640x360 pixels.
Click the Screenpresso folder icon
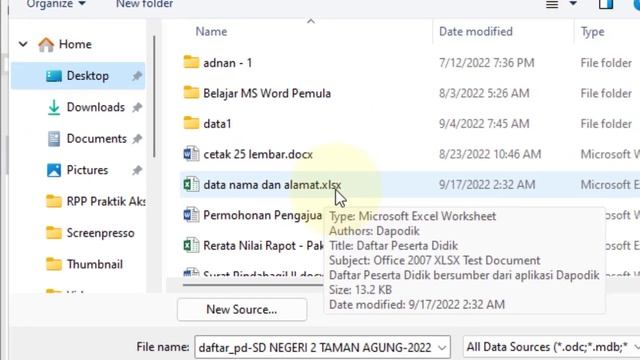click(54, 233)
